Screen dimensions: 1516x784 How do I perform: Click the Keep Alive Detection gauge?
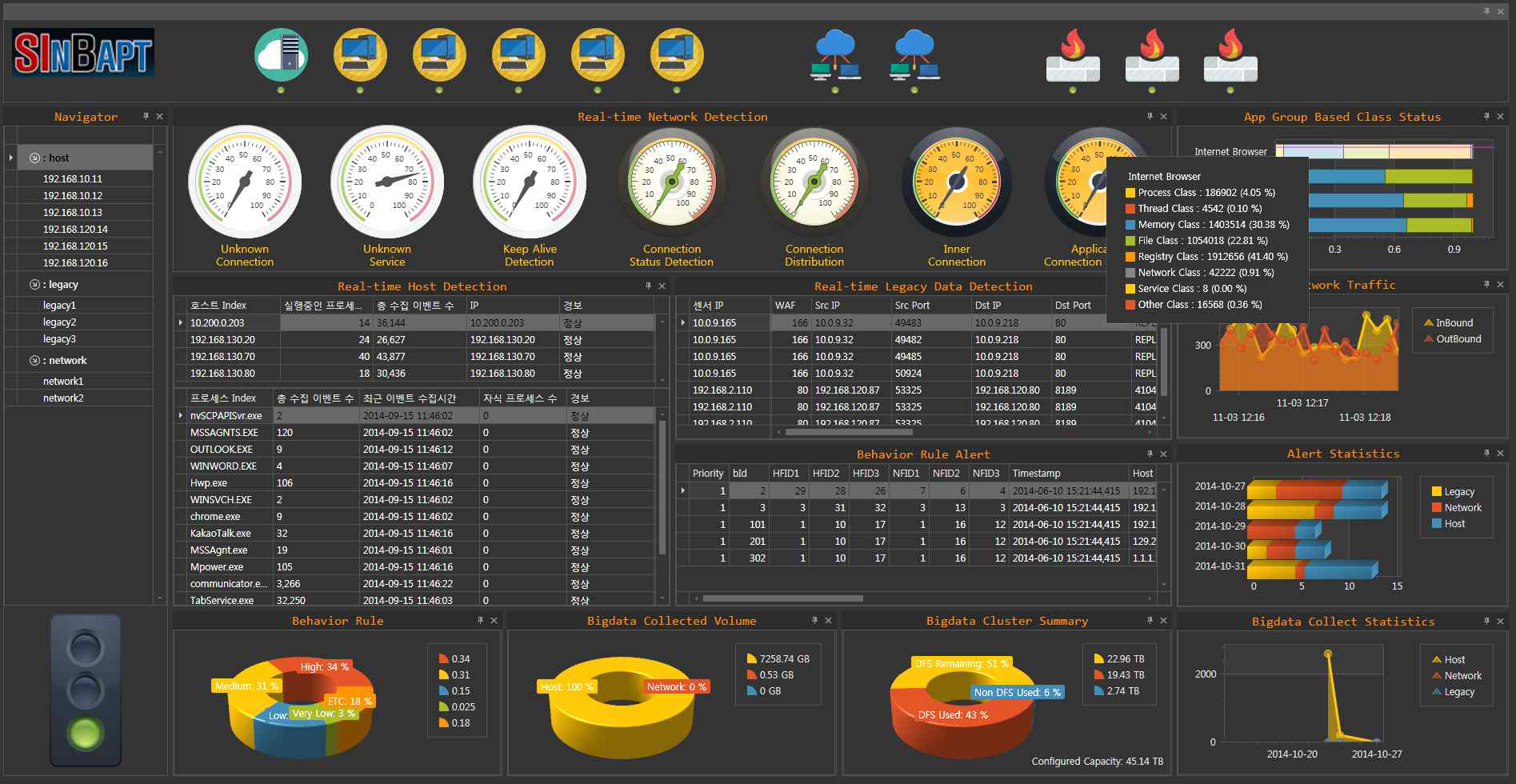pyautogui.click(x=530, y=183)
